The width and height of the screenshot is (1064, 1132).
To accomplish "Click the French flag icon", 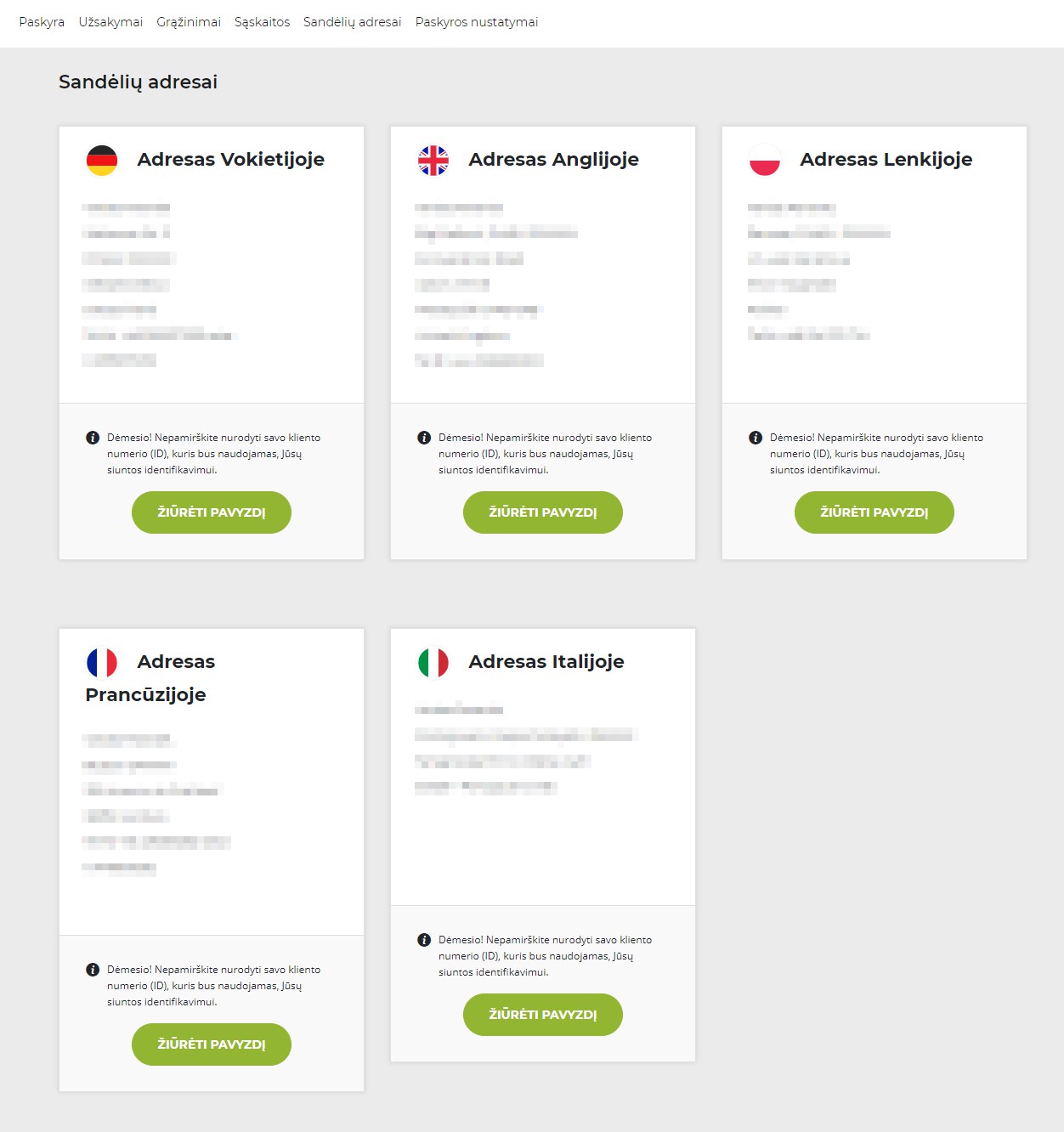I will [102, 662].
